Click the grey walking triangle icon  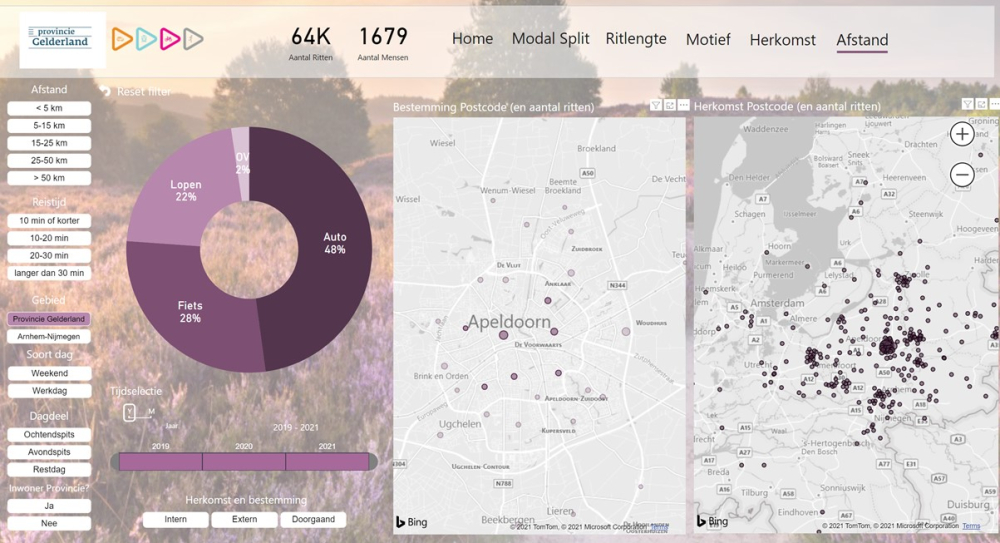(193, 39)
